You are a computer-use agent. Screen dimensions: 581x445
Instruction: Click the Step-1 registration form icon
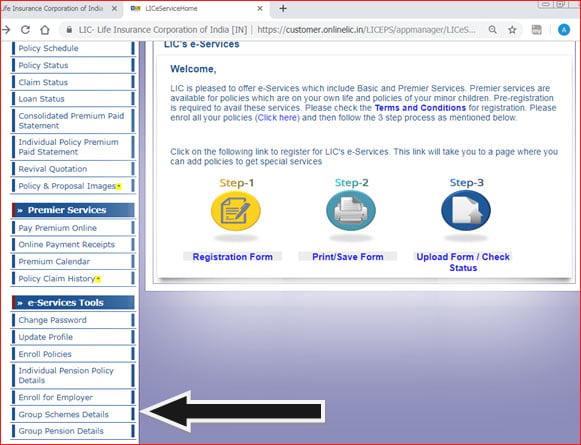tap(236, 211)
